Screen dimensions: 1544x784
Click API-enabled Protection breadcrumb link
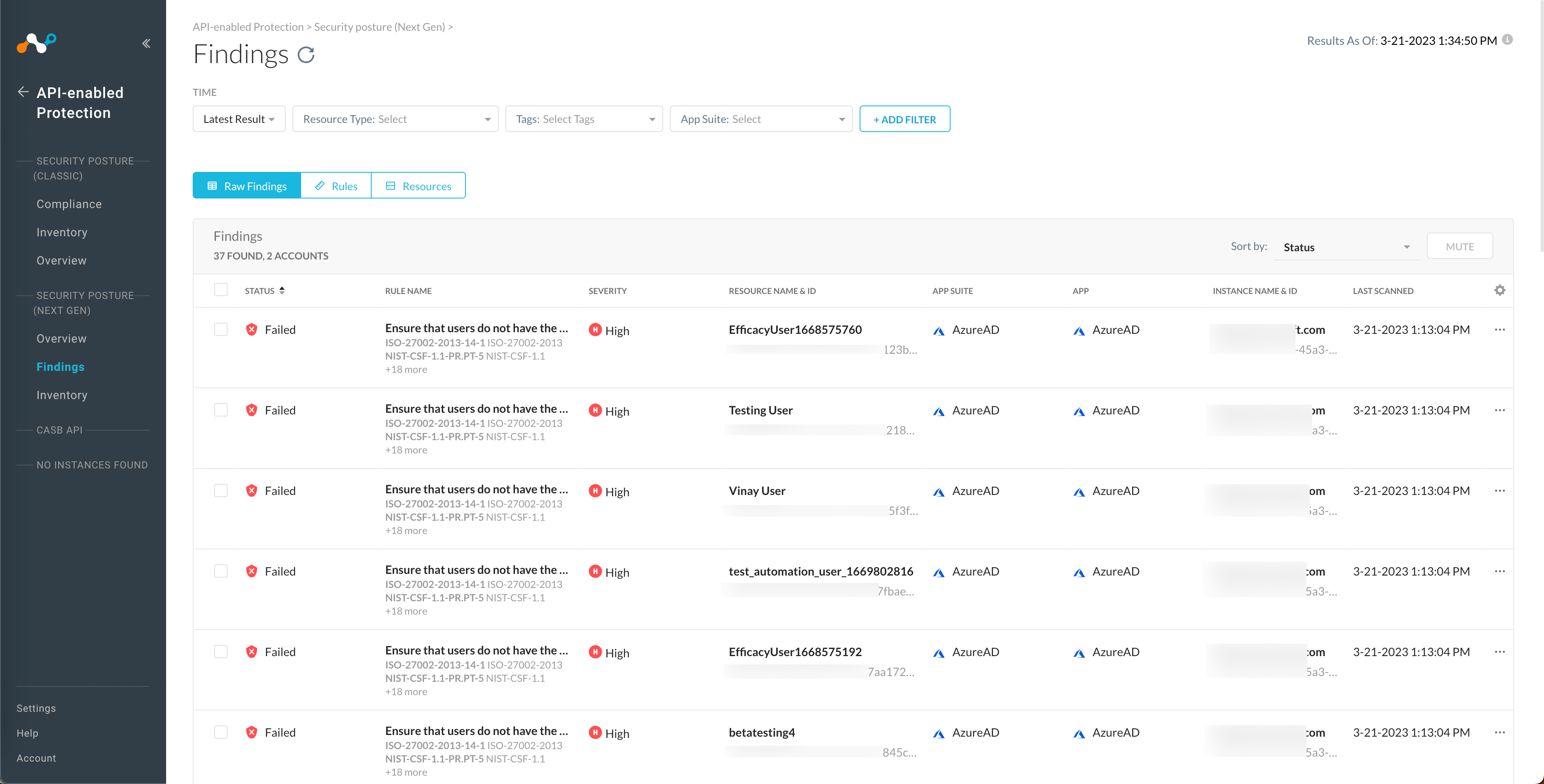click(x=248, y=27)
